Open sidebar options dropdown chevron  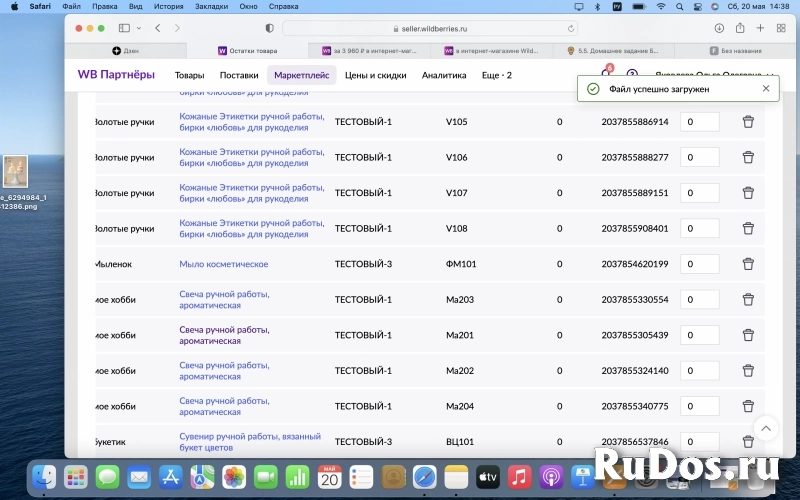(139, 28)
